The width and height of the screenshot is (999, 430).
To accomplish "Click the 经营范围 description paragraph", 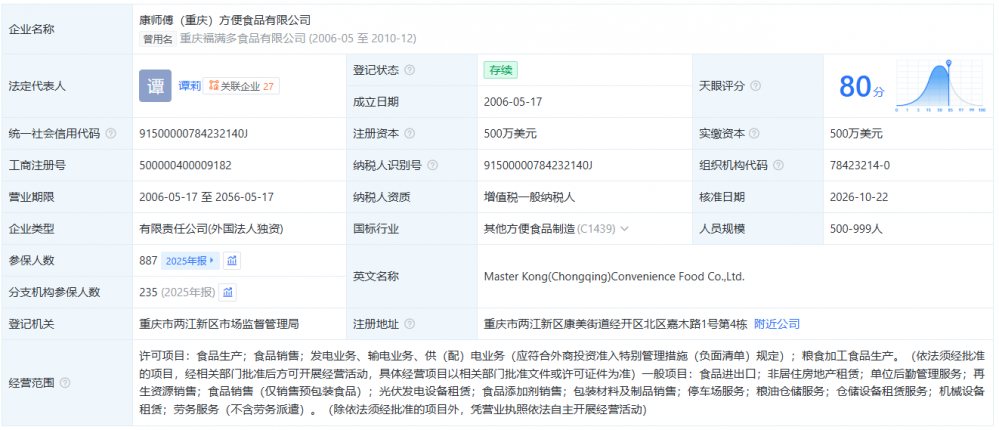I will pos(563,383).
